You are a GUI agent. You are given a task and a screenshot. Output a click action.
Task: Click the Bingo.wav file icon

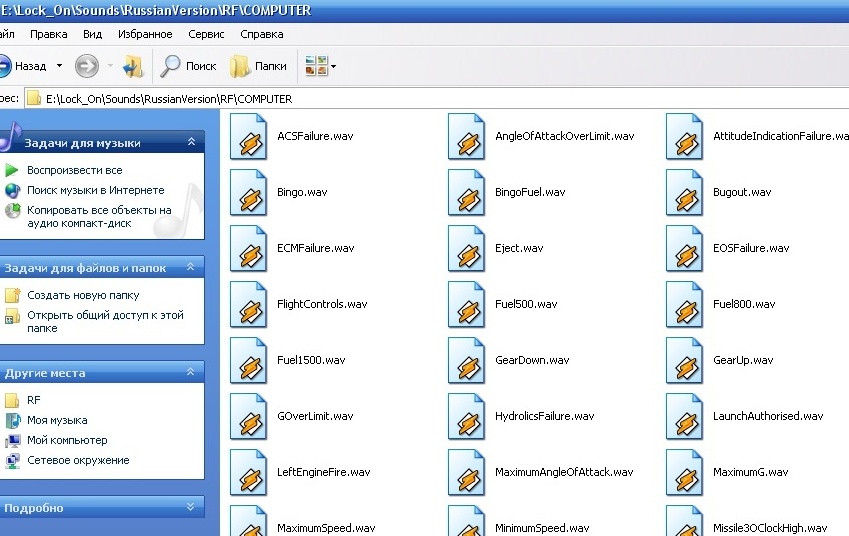[249, 192]
